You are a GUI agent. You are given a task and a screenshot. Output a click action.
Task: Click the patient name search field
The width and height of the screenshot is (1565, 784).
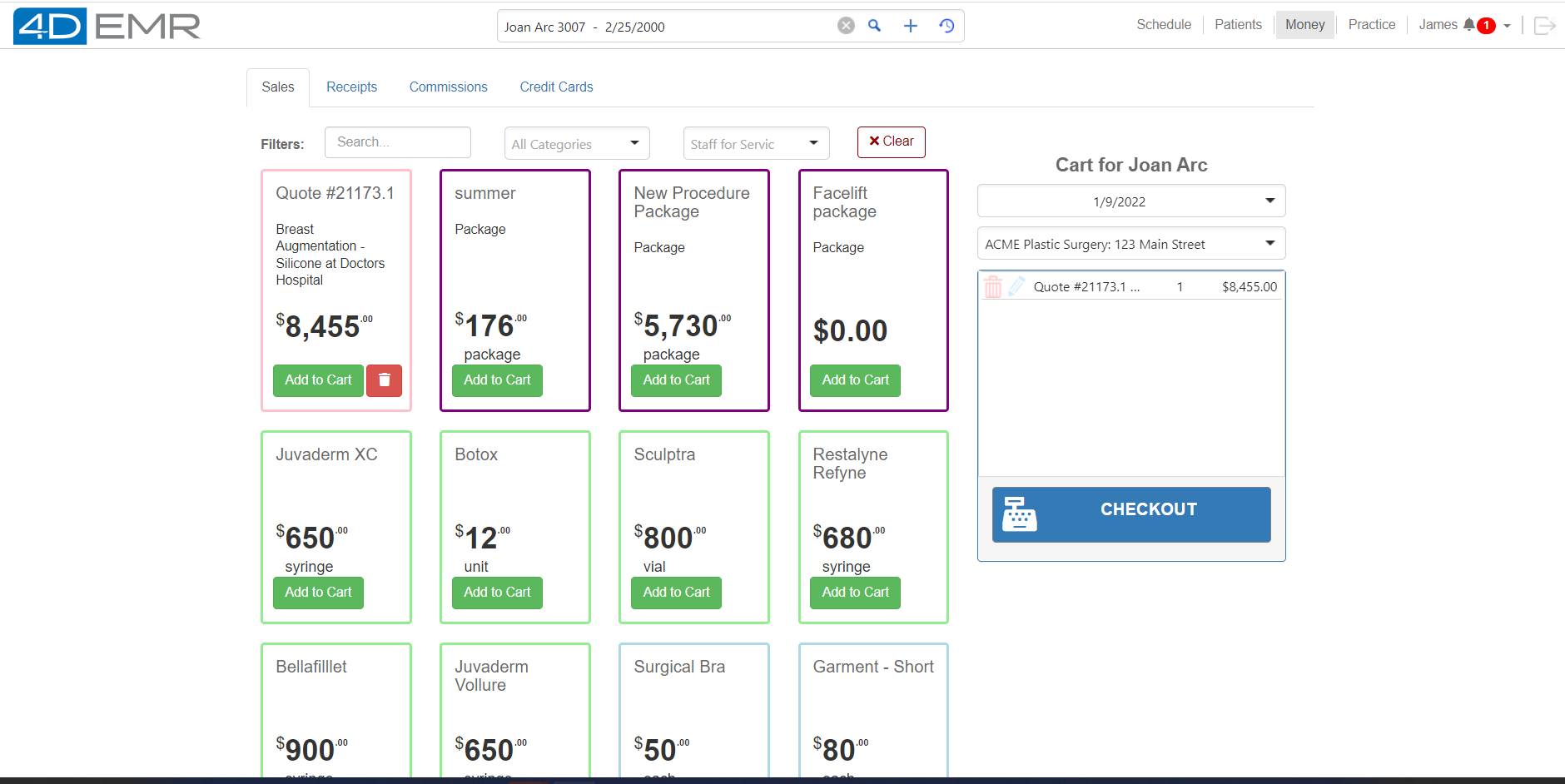[x=666, y=27]
